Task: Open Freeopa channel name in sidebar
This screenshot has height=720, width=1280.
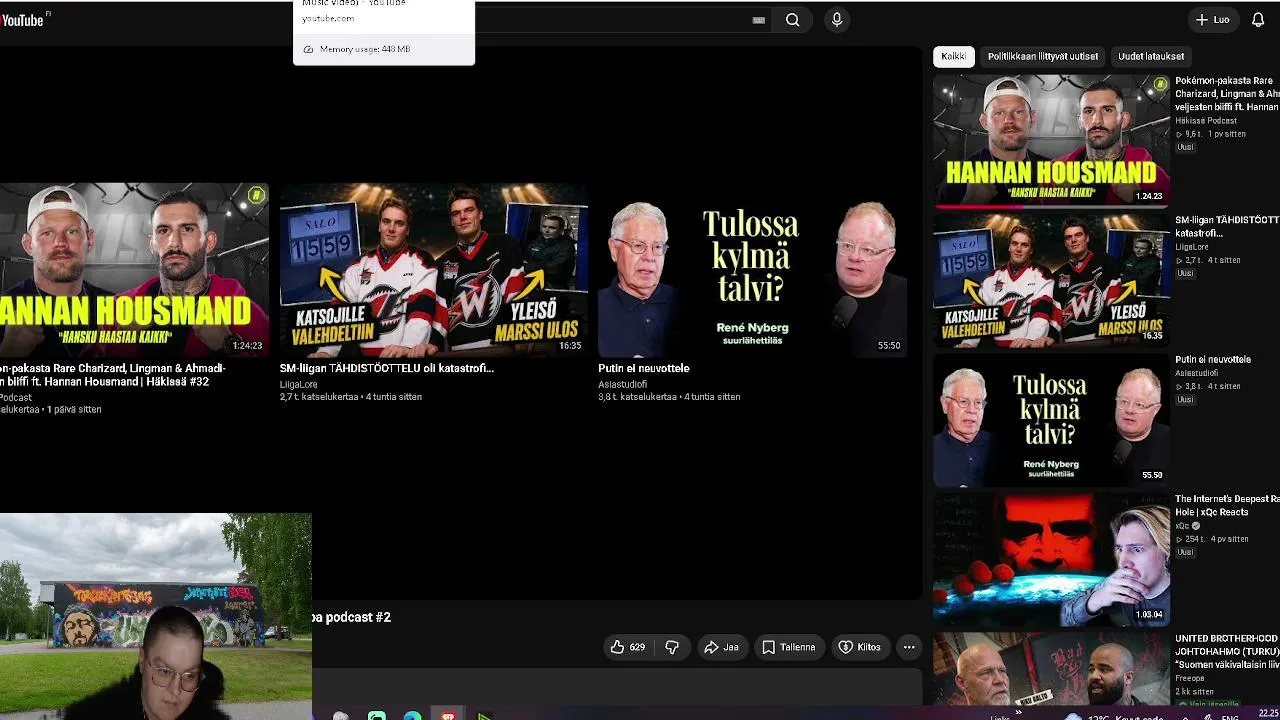Action: [x=1191, y=678]
